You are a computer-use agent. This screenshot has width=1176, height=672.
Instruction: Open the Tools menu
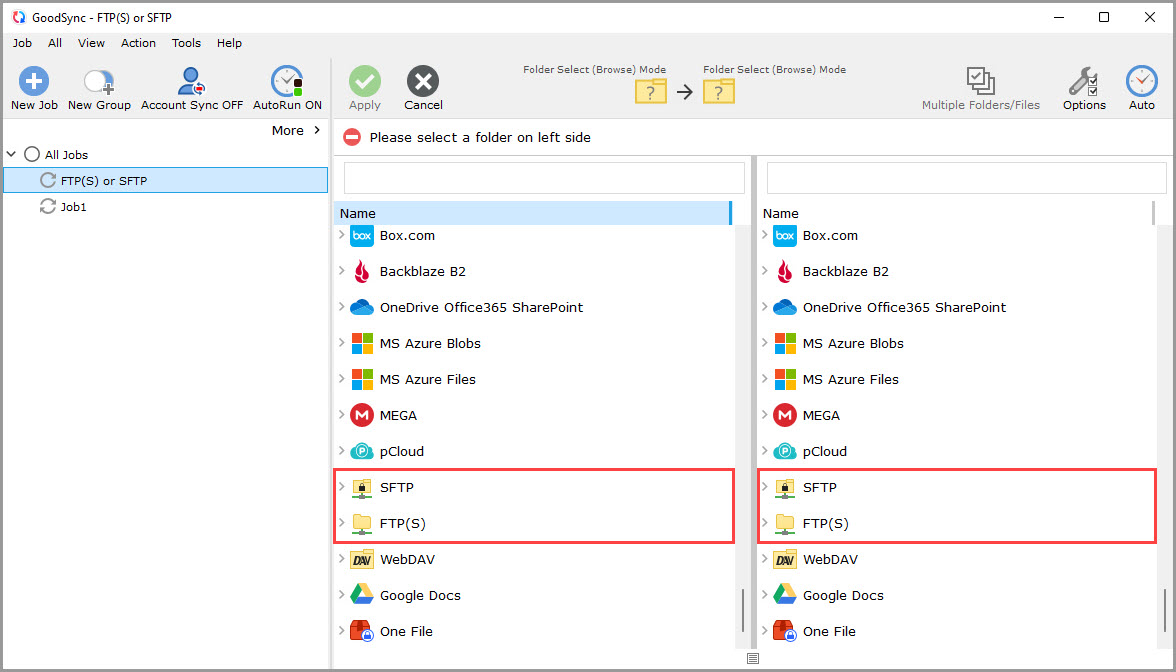pos(186,43)
